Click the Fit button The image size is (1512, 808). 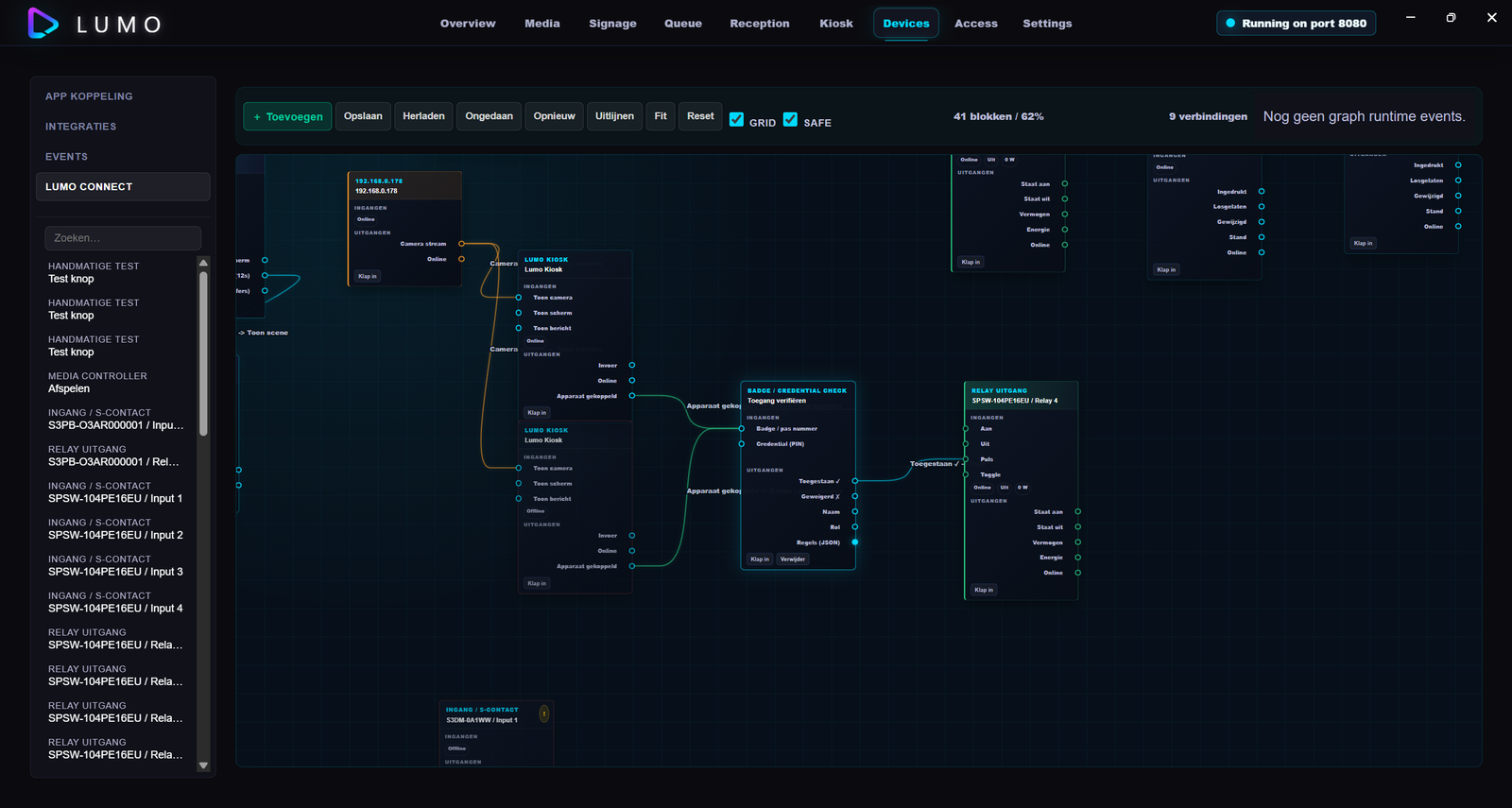pyautogui.click(x=661, y=116)
